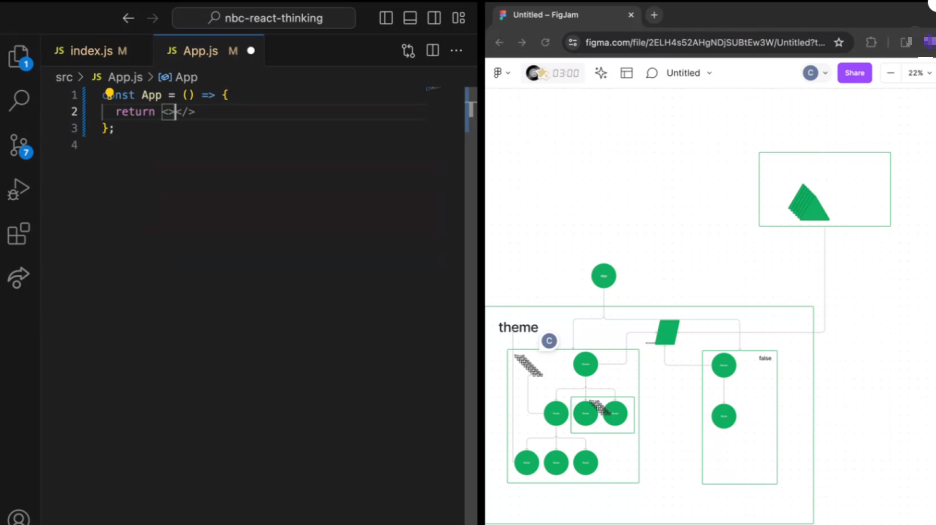Close the unsaved App.js tab dot

[x=251, y=51]
